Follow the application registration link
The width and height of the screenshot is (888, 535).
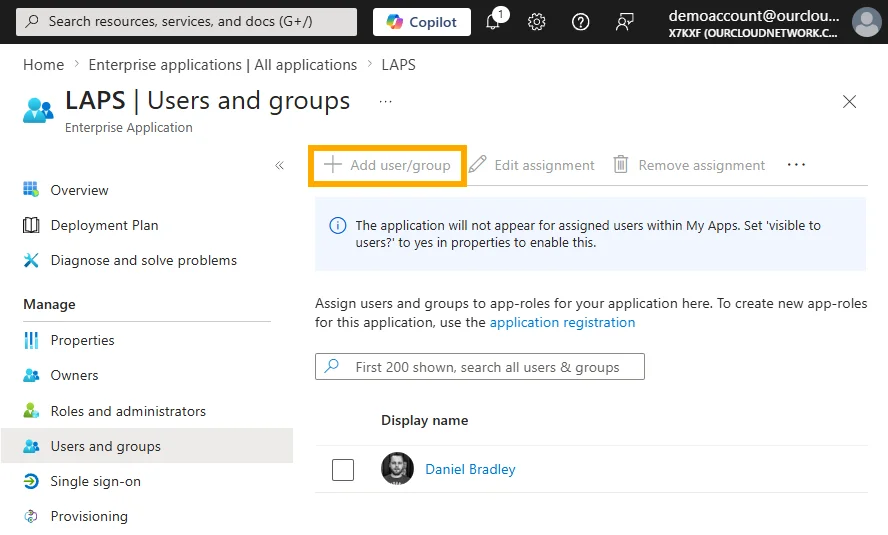pos(562,322)
